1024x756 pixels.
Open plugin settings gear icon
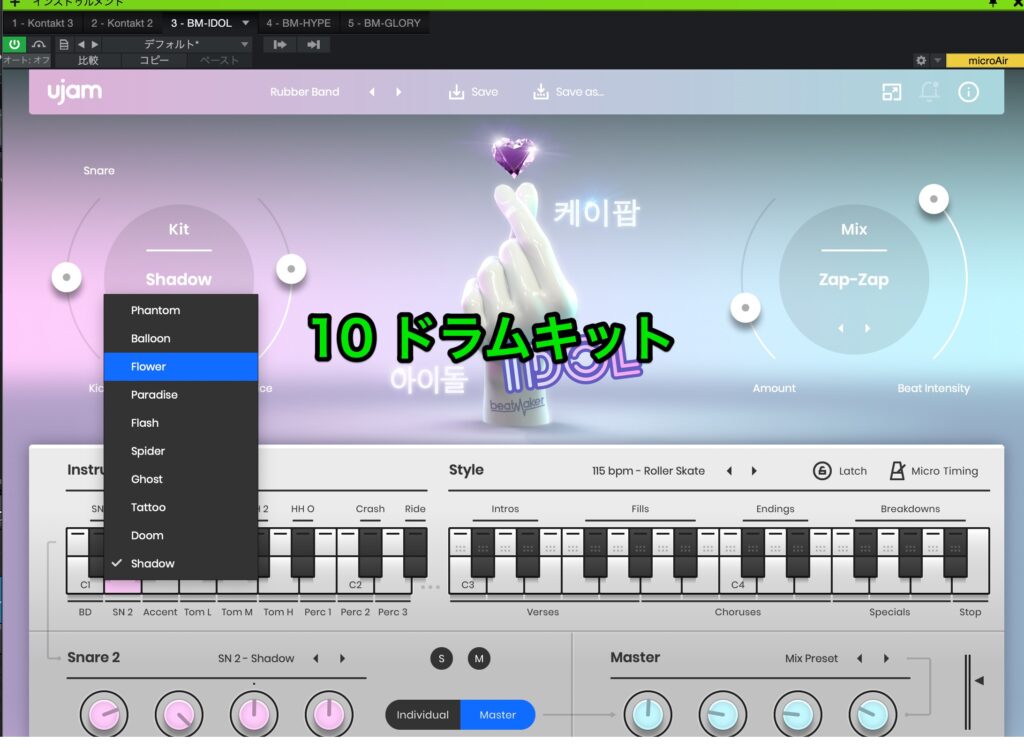tap(921, 60)
